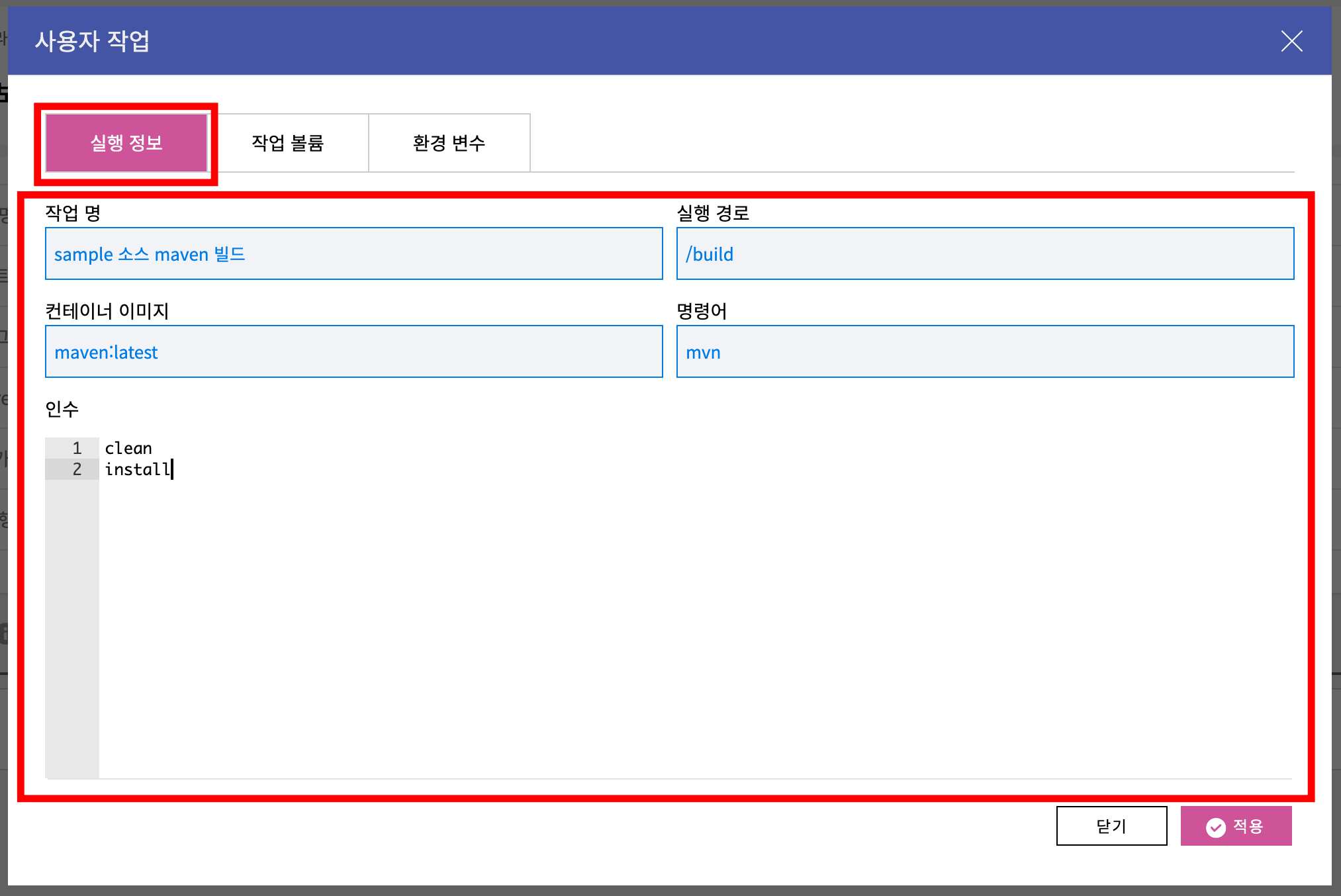This screenshot has height=896, width=1341.
Task: Click the checkmark icon on 적용 button
Action: pos(1215,827)
